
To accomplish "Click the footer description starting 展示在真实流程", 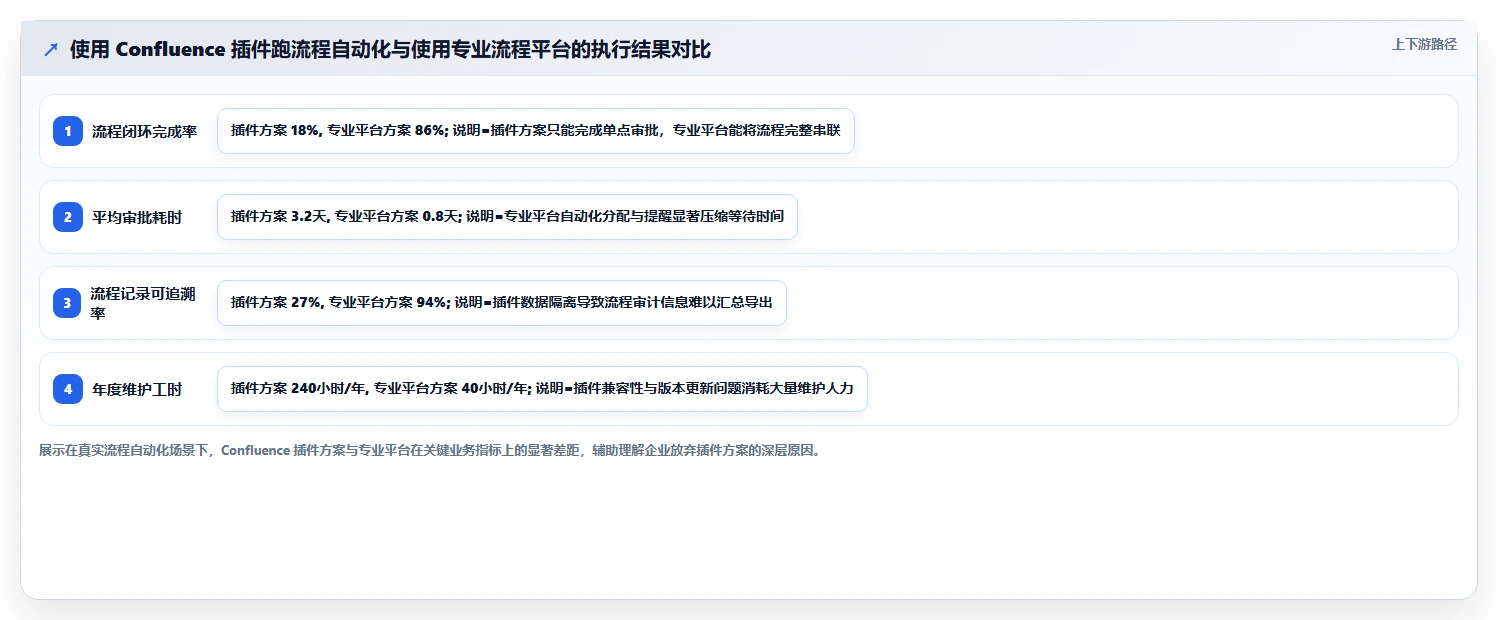I will tap(430, 450).
